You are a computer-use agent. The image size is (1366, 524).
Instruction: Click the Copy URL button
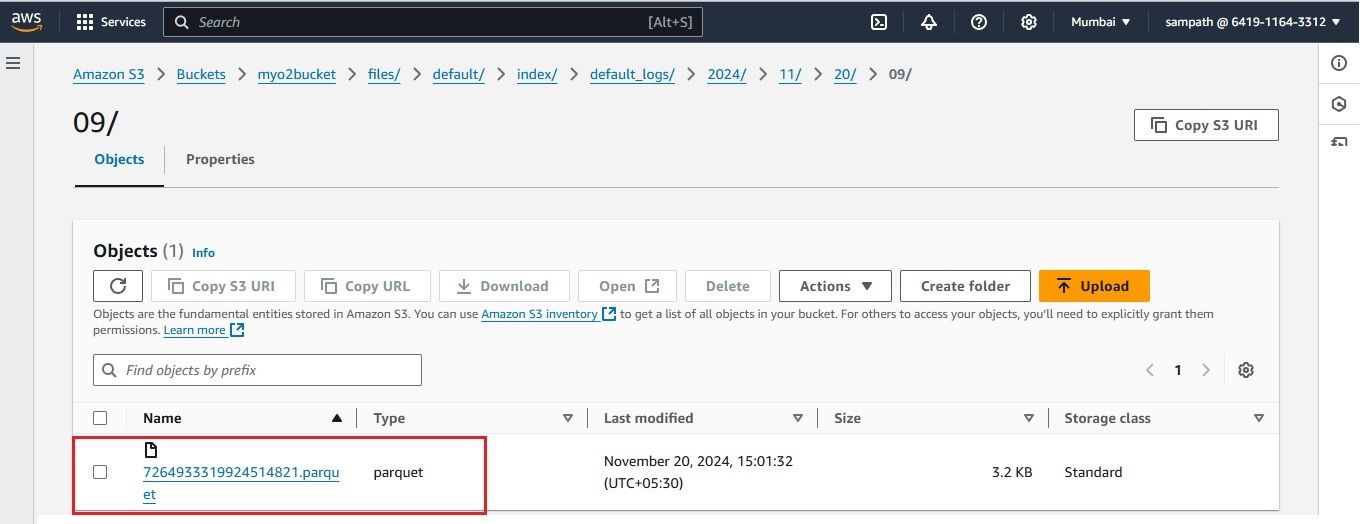366,286
